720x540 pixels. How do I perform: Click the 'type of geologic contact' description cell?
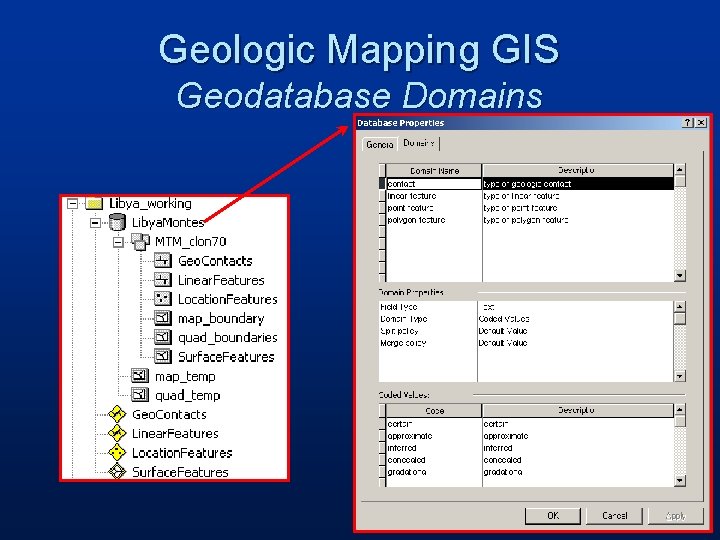click(x=578, y=184)
